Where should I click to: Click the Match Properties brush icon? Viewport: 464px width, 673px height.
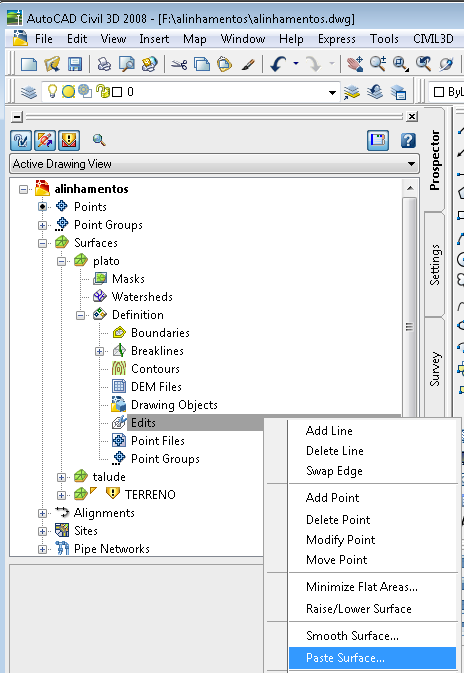(249, 65)
